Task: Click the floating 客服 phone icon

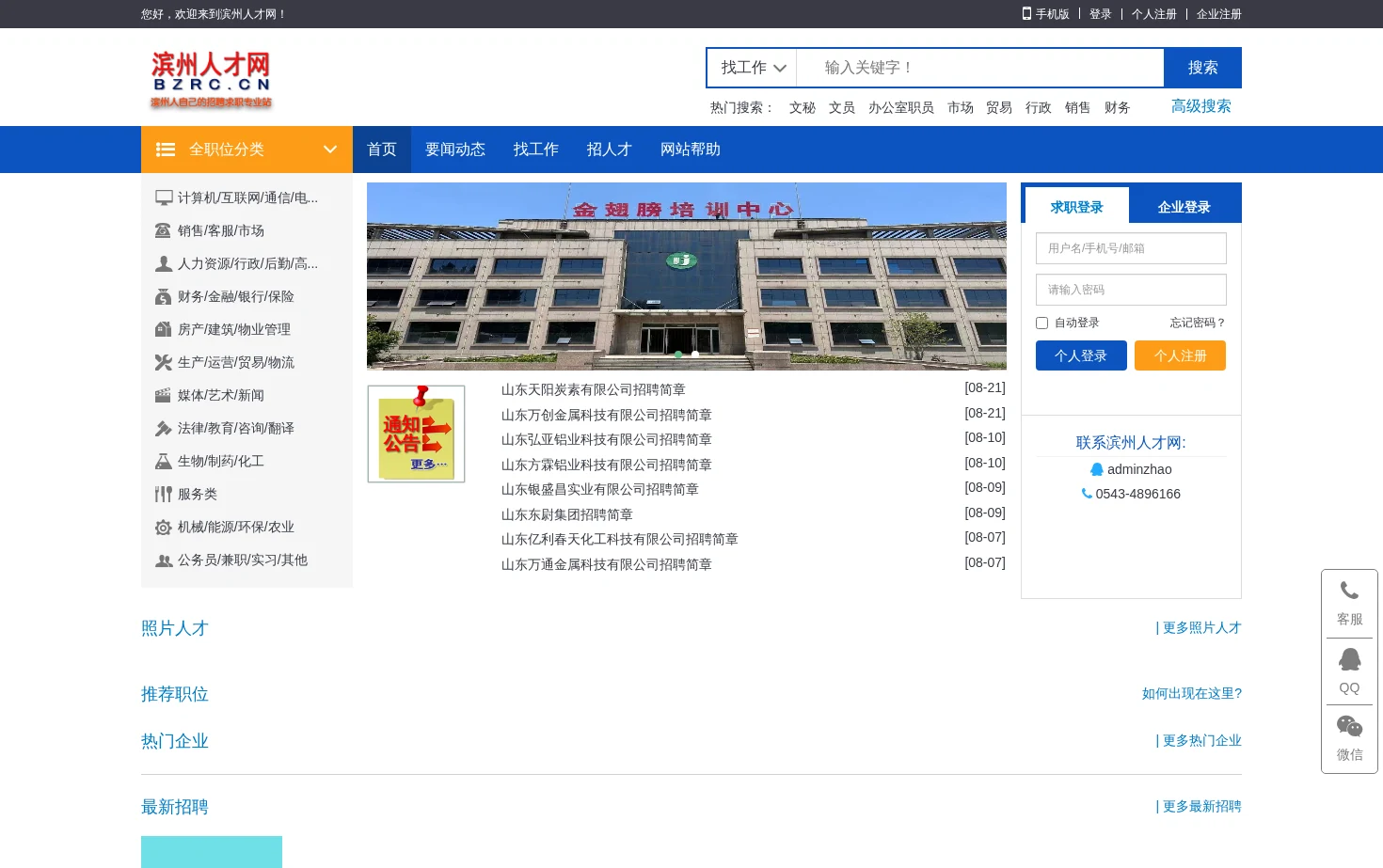Action: click(x=1349, y=591)
